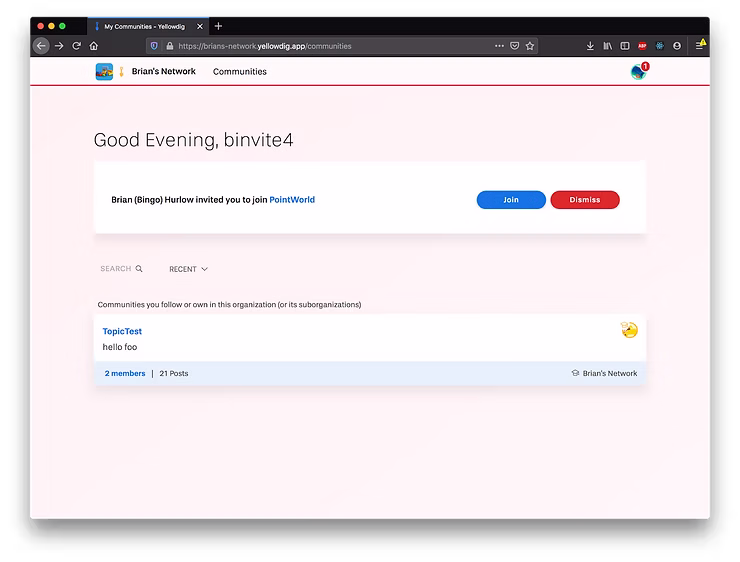Reload the page with the refresh icon
Image resolution: width=740 pixels, height=562 pixels.
[76, 46]
